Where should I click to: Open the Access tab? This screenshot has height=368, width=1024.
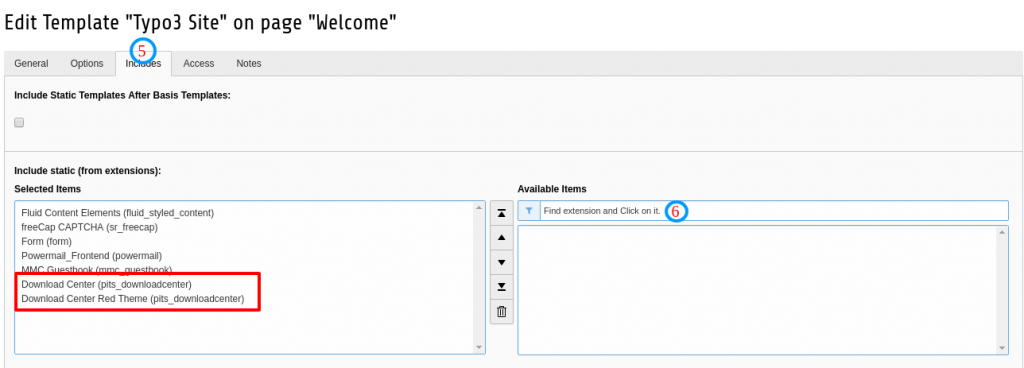(x=199, y=63)
